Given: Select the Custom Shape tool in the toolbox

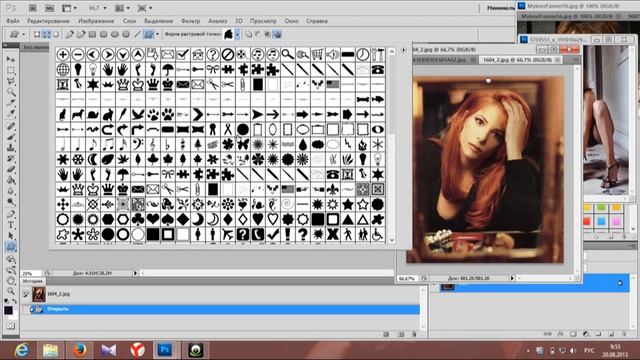Looking at the screenshot, I should (x=11, y=247).
